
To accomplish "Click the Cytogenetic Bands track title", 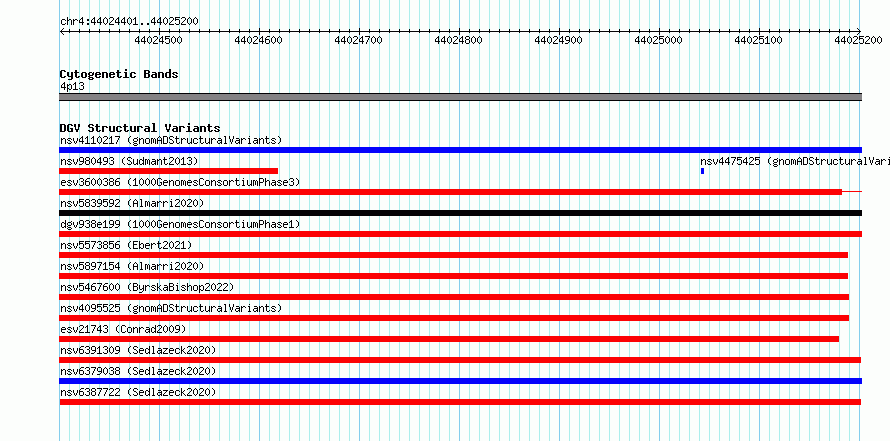I will click(119, 74).
